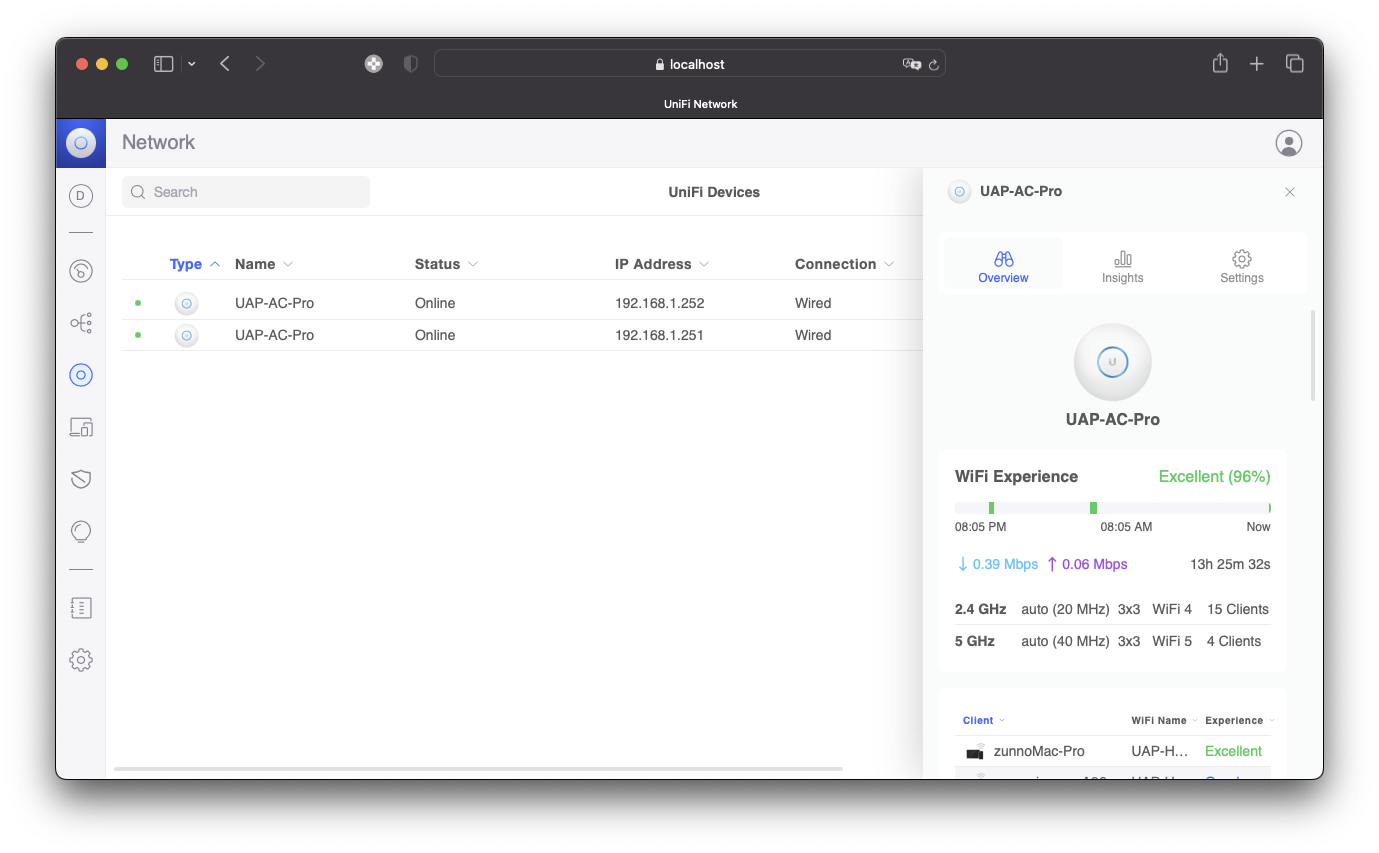This screenshot has height=853, width=1379.
Task: Click the localhost address bar
Action: [690, 64]
